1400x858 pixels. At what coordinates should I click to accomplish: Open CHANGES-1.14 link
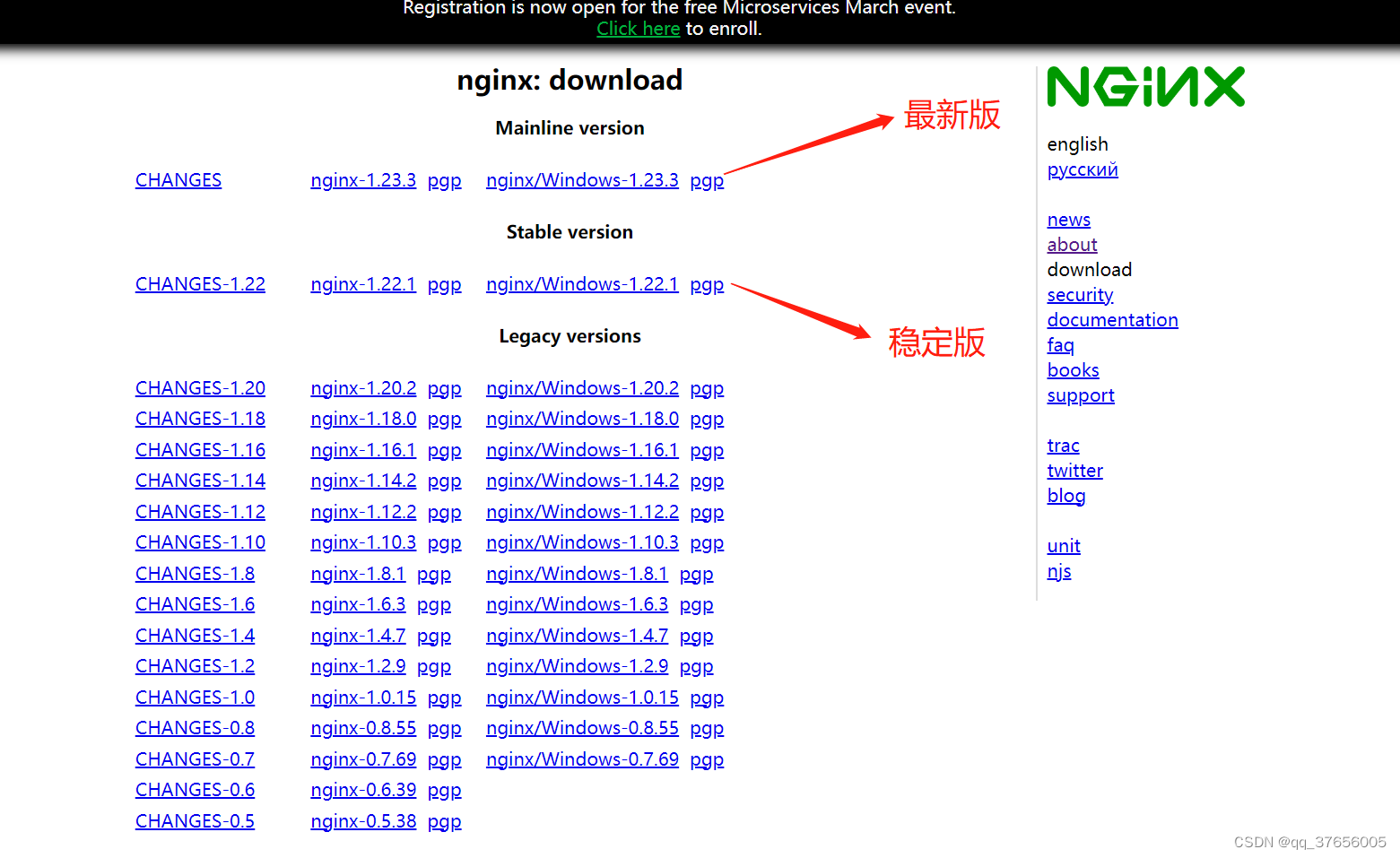[200, 481]
